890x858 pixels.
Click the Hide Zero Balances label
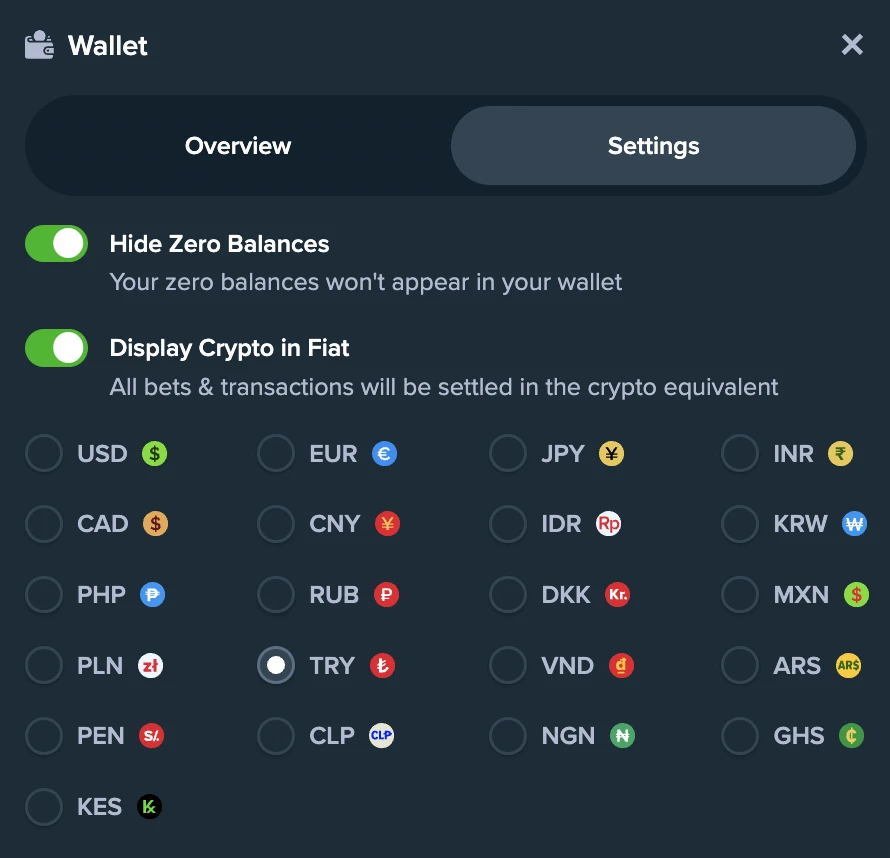pos(219,244)
